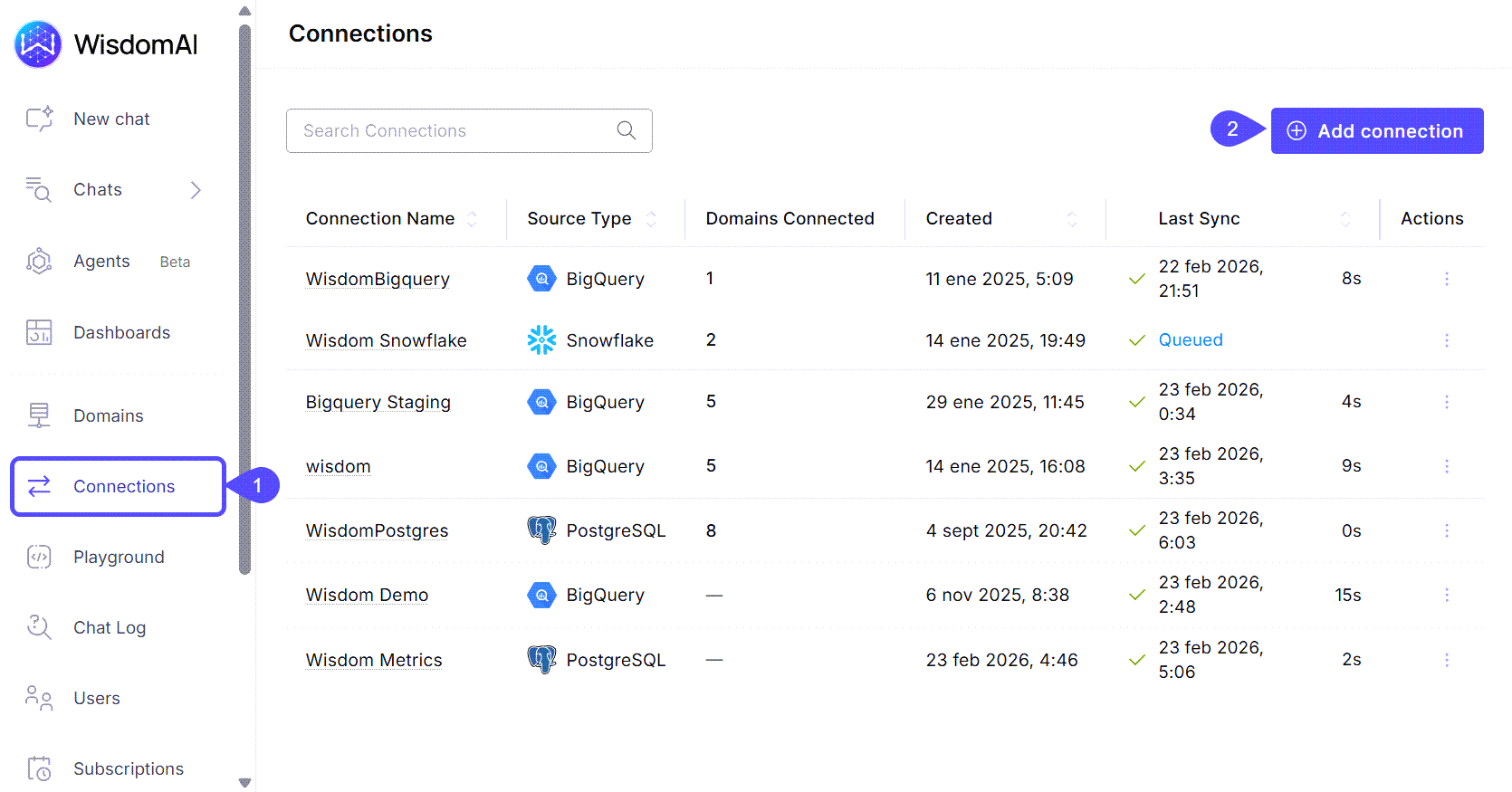Viewport: 1512px width, 792px height.
Task: Open actions menu for WisdomBigquery row
Action: point(1446,279)
